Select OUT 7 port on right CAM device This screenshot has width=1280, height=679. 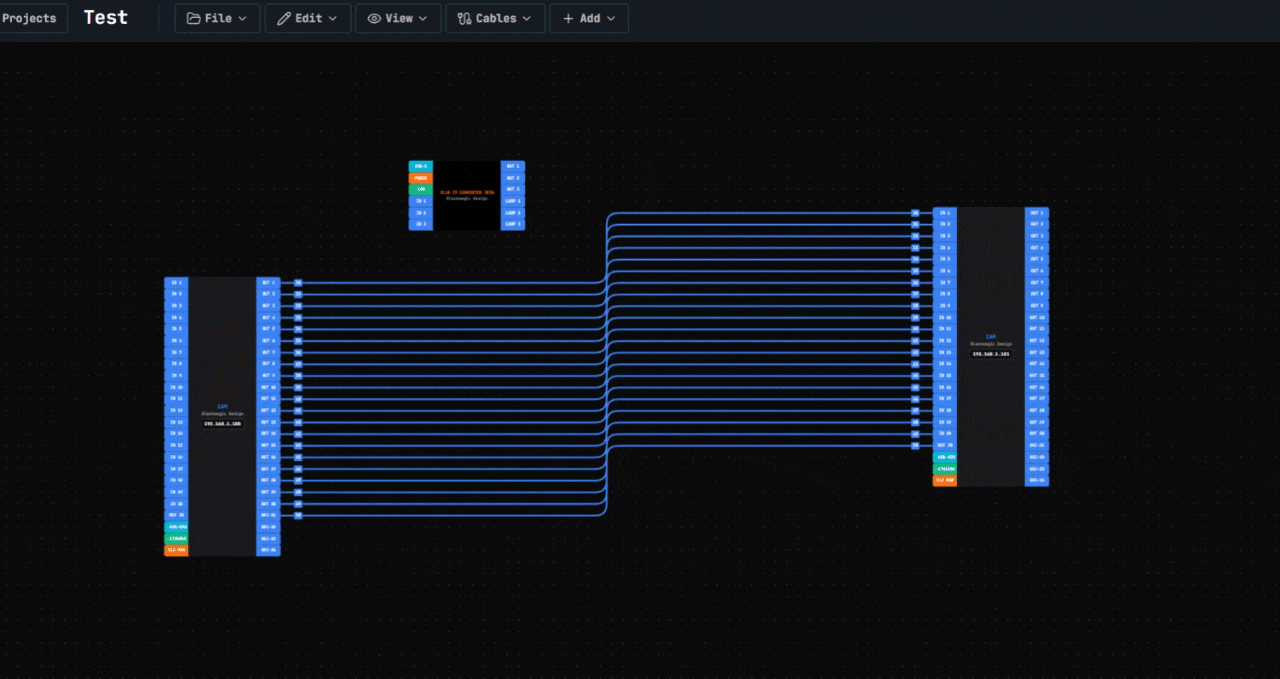pyautogui.click(x=1037, y=283)
